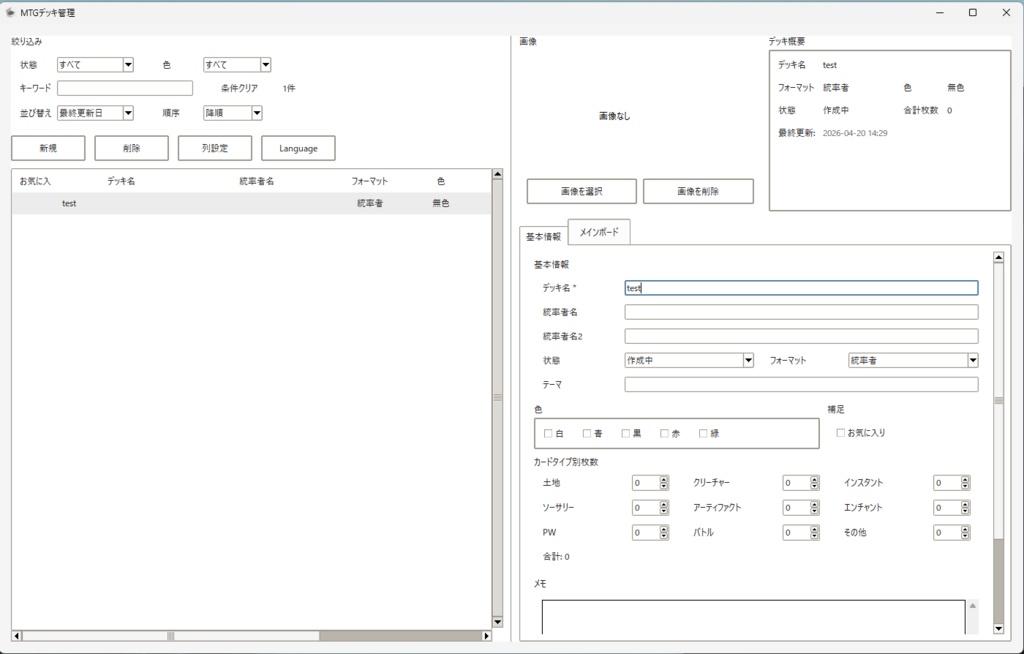This screenshot has width=1024, height=654.
Task: Minimize the MTGデッキ管理 window
Action: coord(940,12)
